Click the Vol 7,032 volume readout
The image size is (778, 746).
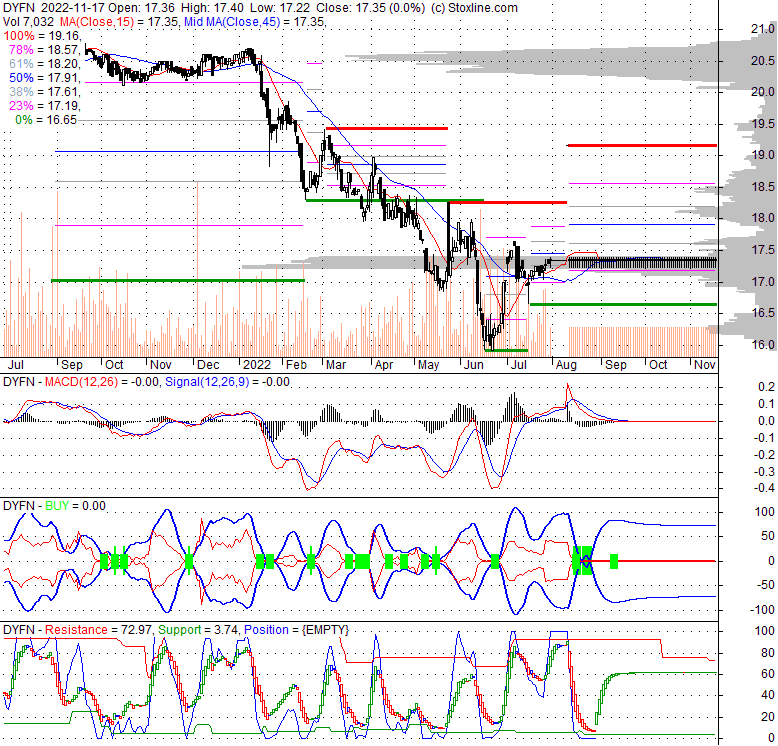pos(28,22)
